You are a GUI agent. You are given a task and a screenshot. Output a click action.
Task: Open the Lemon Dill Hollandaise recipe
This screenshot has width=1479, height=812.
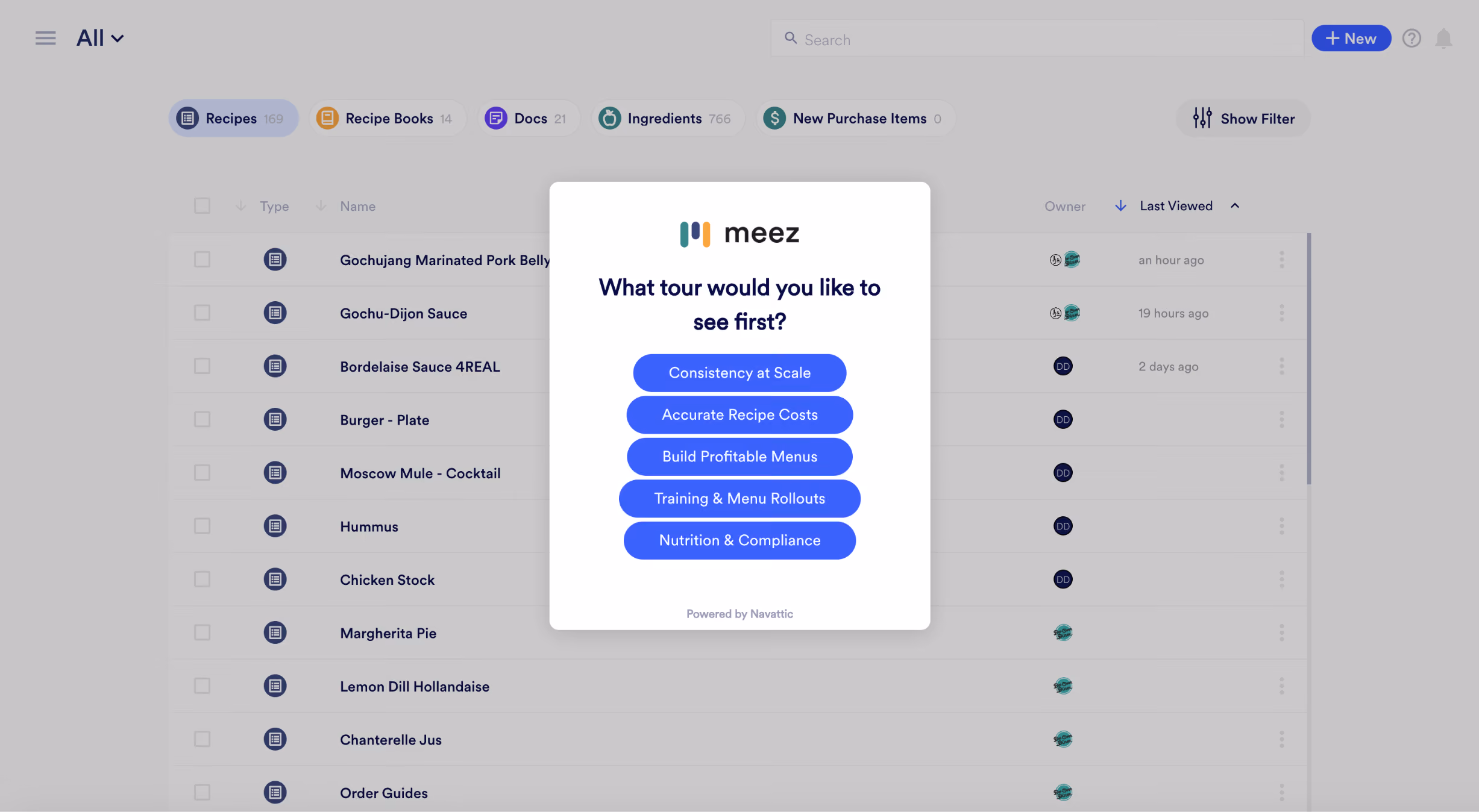click(415, 686)
